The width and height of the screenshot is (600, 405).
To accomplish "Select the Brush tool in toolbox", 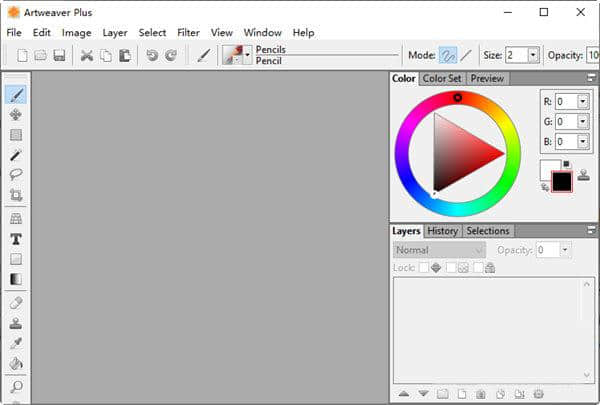I will [x=16, y=95].
